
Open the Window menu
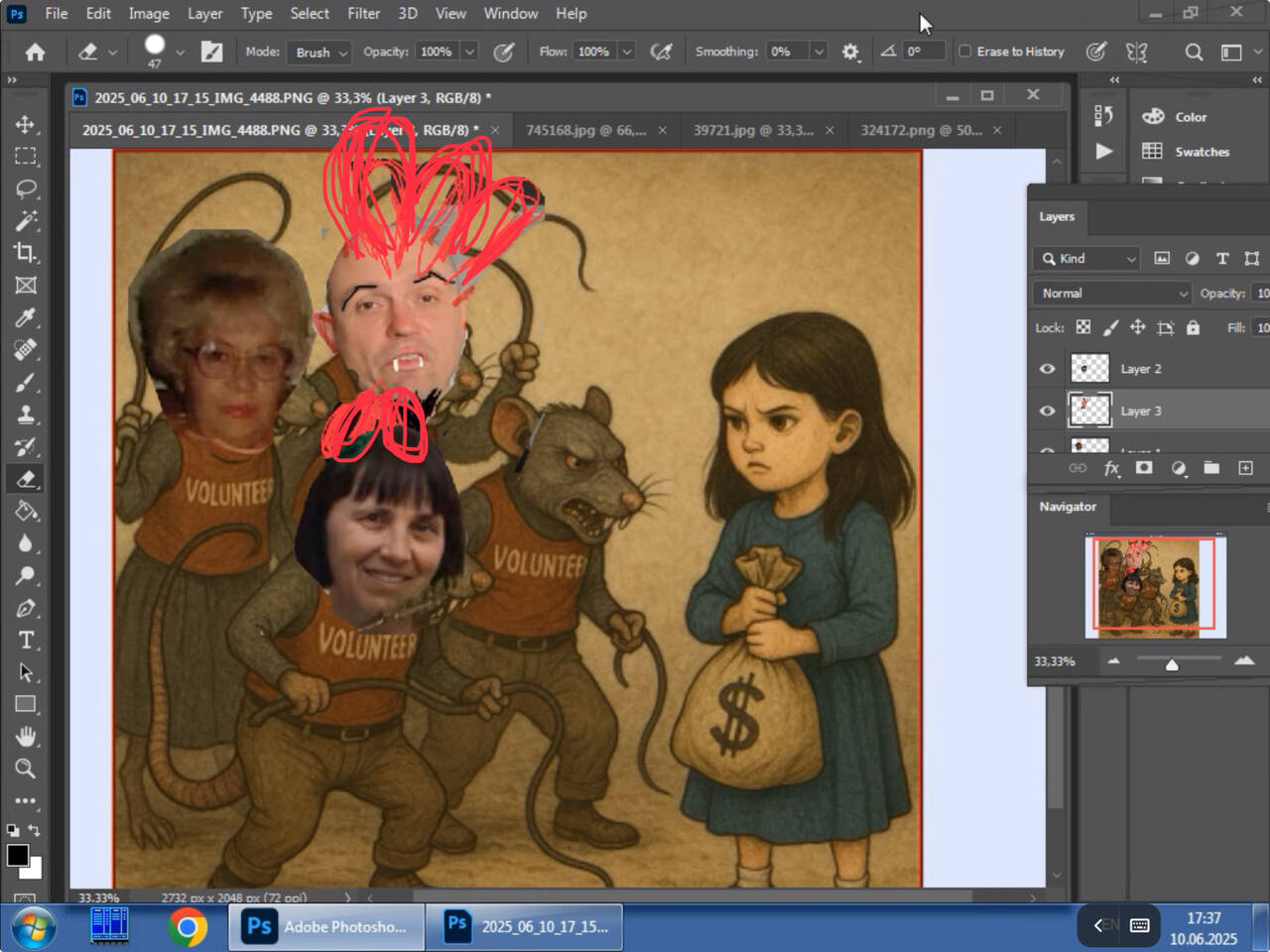tap(511, 13)
